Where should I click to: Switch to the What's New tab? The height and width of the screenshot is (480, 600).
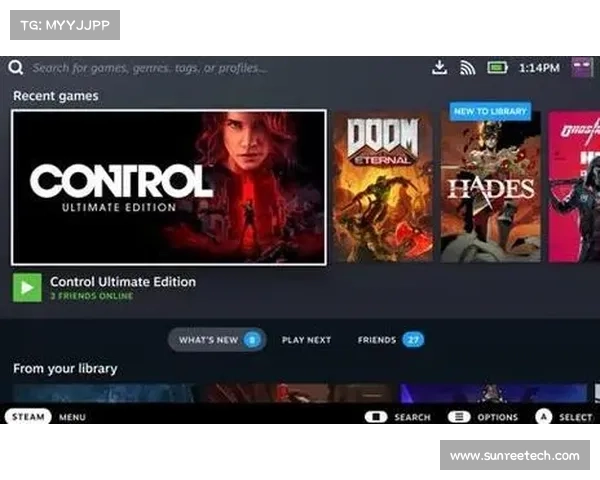click(217, 340)
